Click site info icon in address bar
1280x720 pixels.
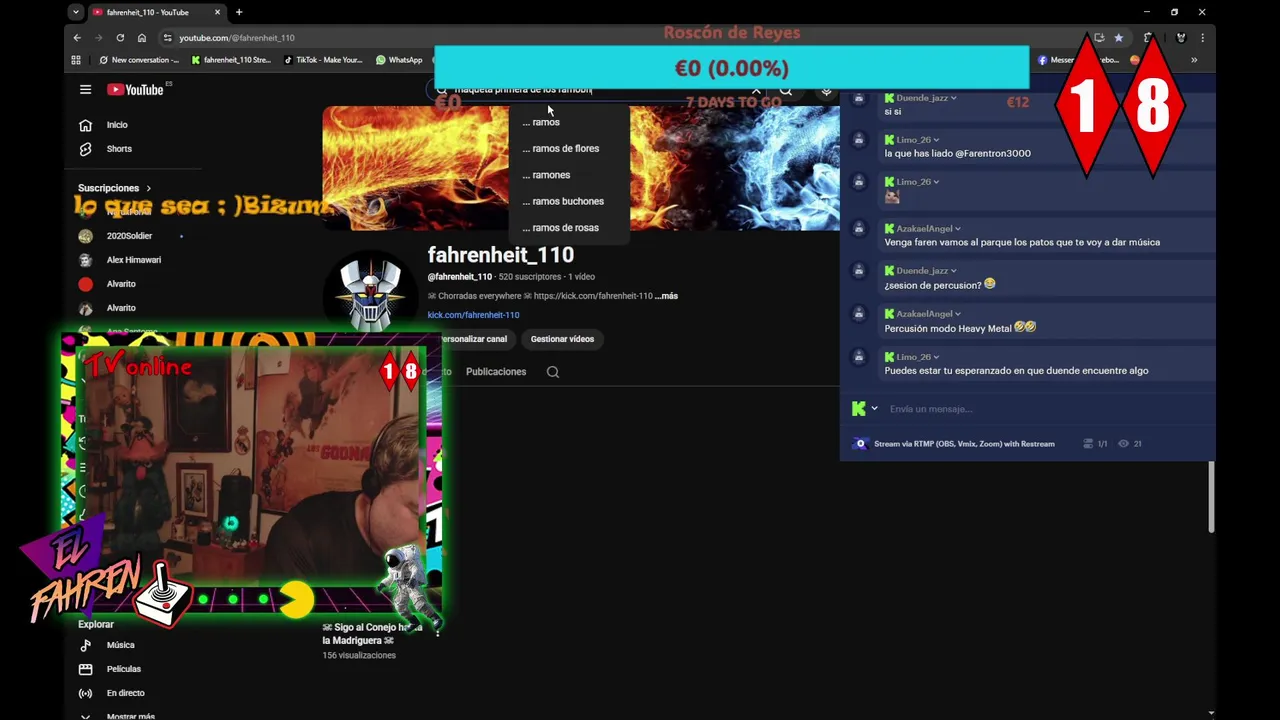(167, 38)
